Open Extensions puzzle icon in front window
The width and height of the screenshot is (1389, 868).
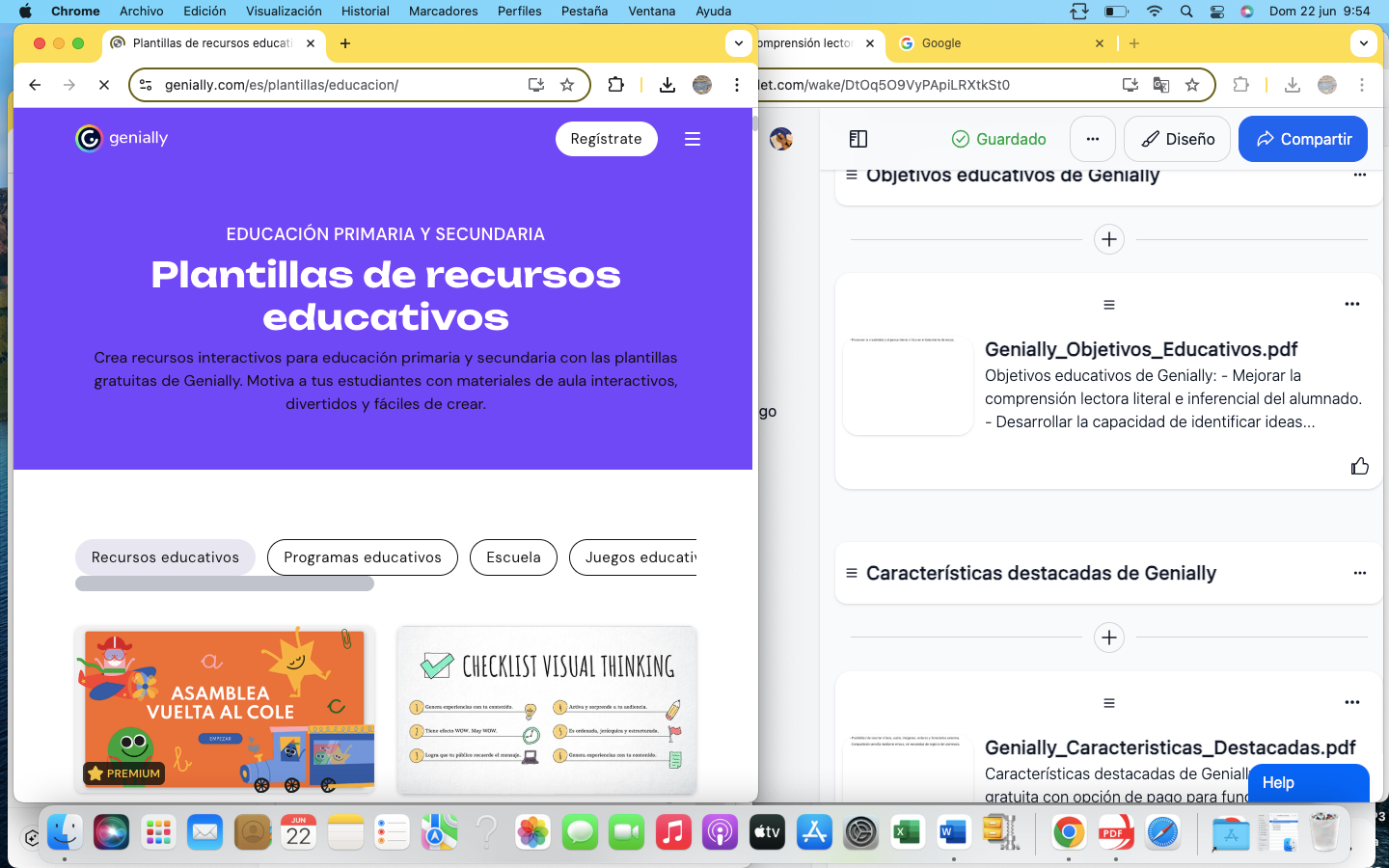point(615,85)
